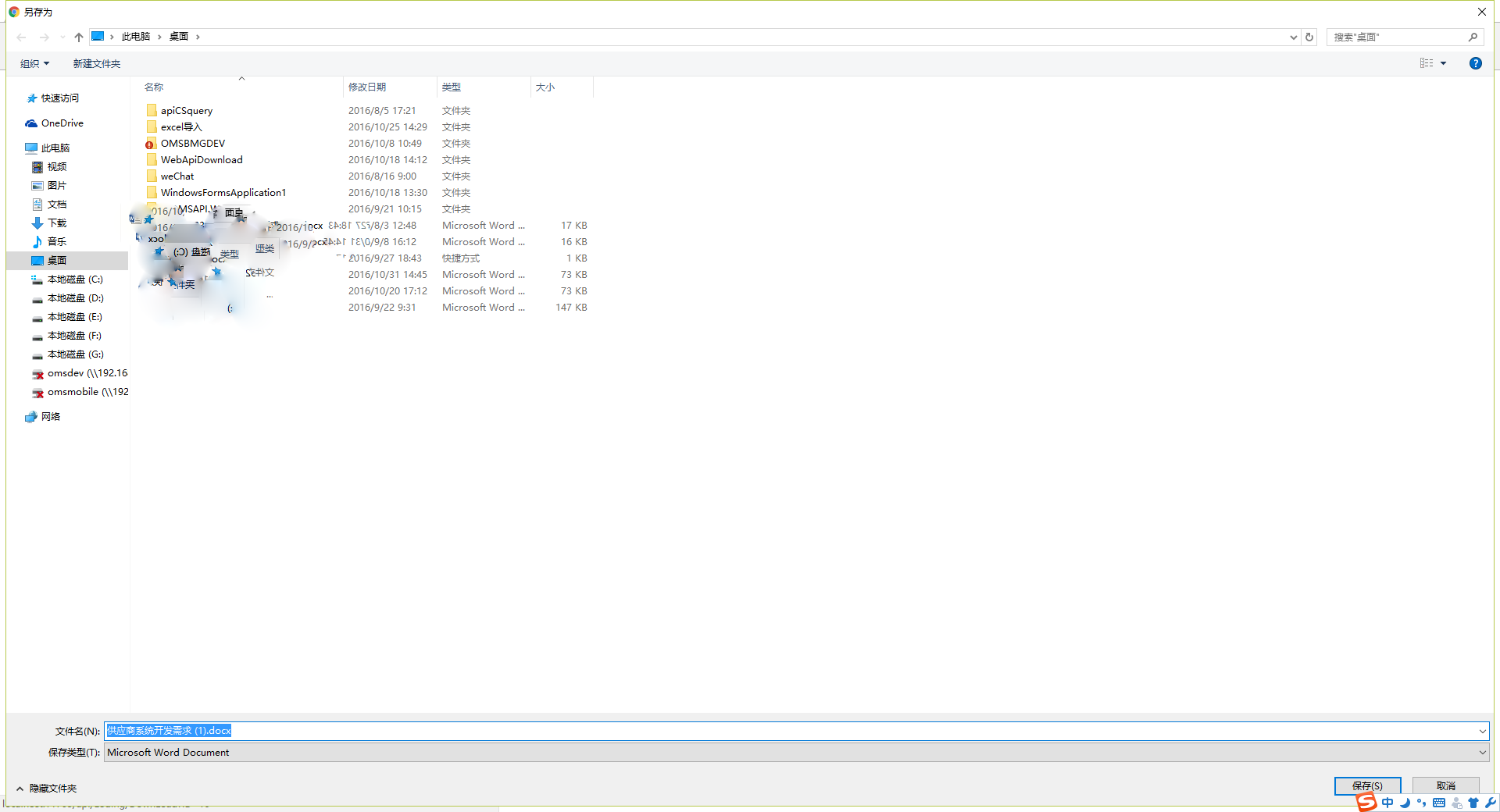Click the Sogou input method S icon
The height and width of the screenshot is (812, 1500).
coord(1366,802)
